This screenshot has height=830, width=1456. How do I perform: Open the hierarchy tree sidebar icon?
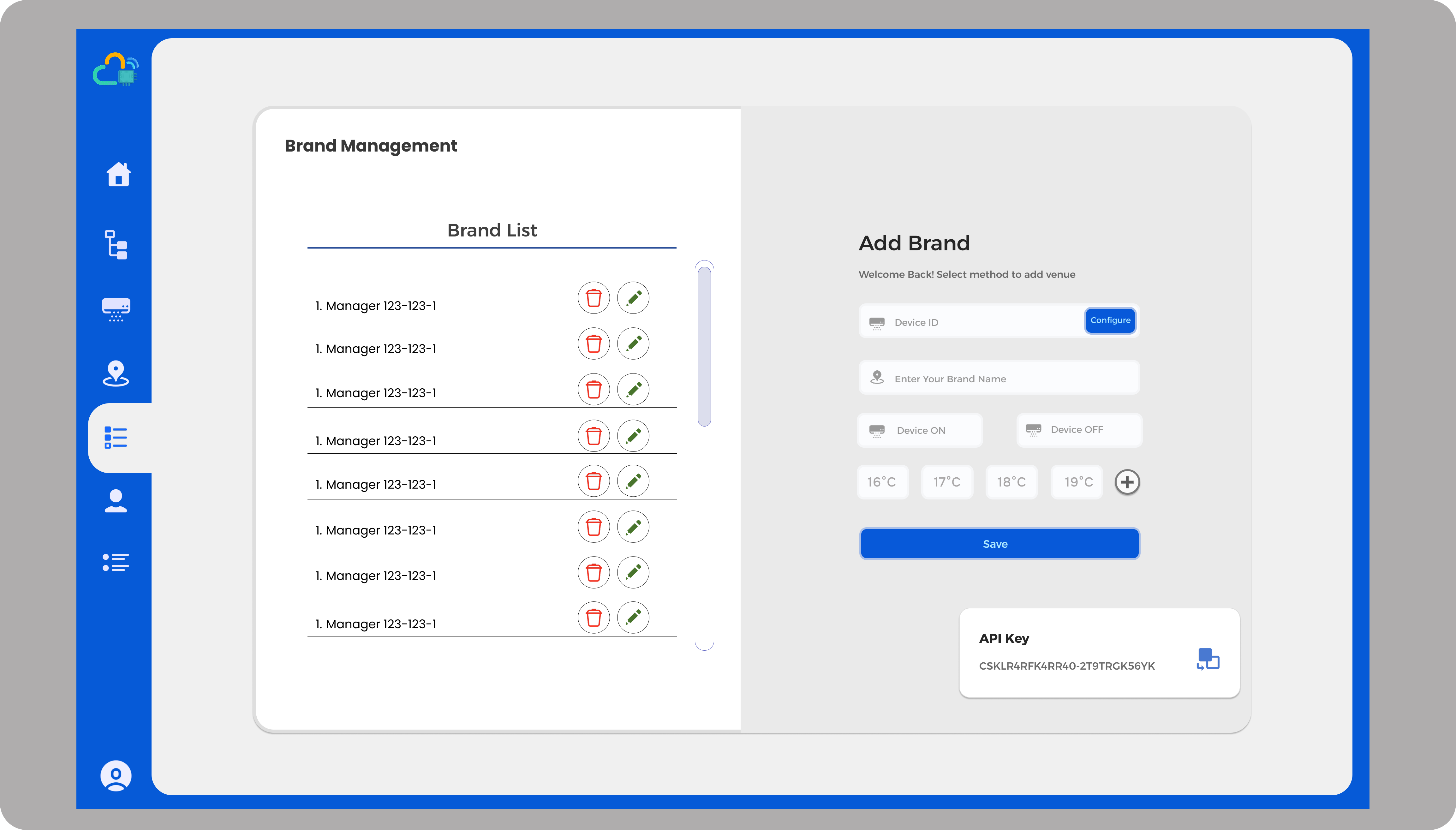(x=116, y=245)
